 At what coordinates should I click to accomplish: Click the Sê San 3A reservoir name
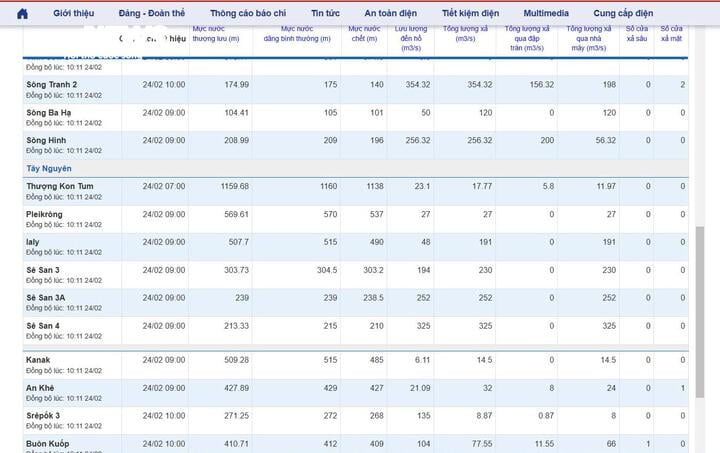[46, 297]
